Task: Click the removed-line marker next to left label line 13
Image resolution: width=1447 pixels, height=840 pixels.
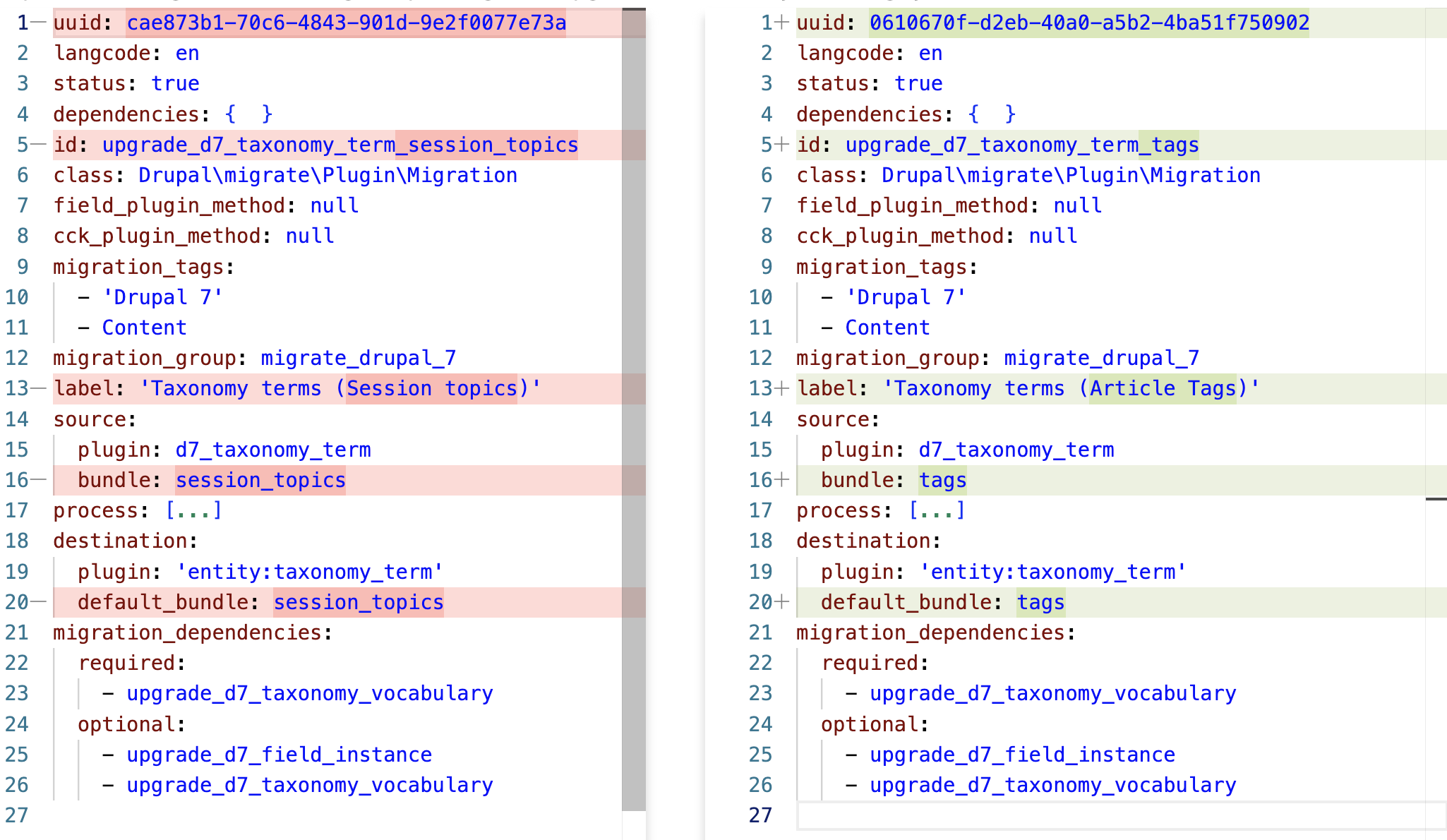Action: tap(40, 388)
